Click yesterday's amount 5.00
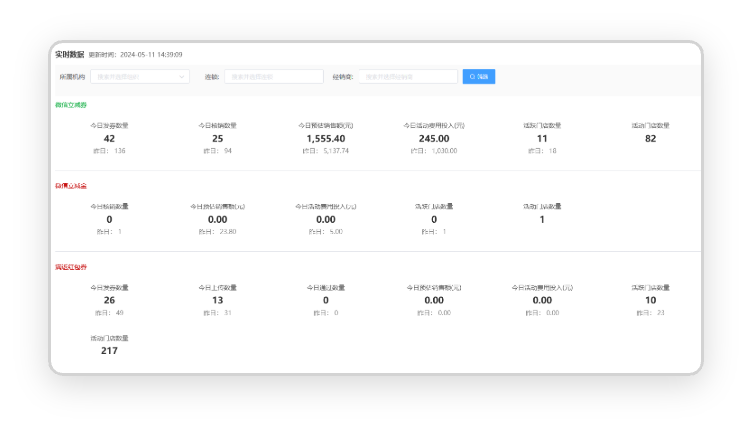Image resolution: width=752 pixels, height=432 pixels. click(x=336, y=232)
